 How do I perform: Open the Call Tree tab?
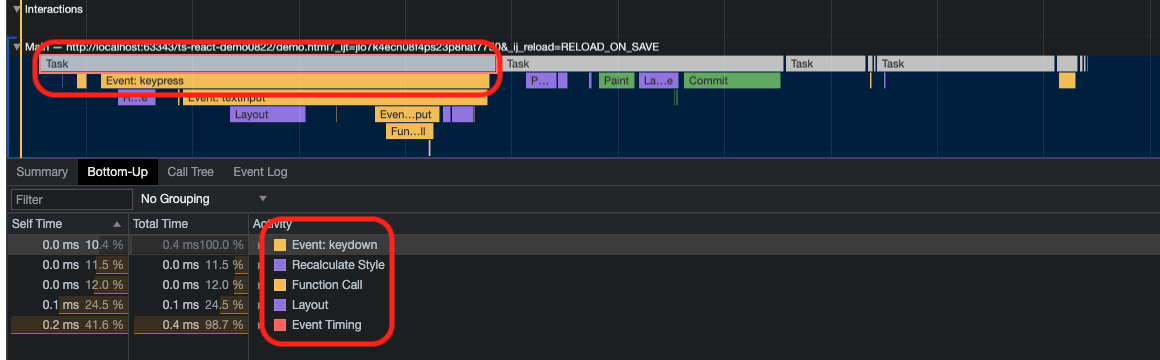pos(190,171)
